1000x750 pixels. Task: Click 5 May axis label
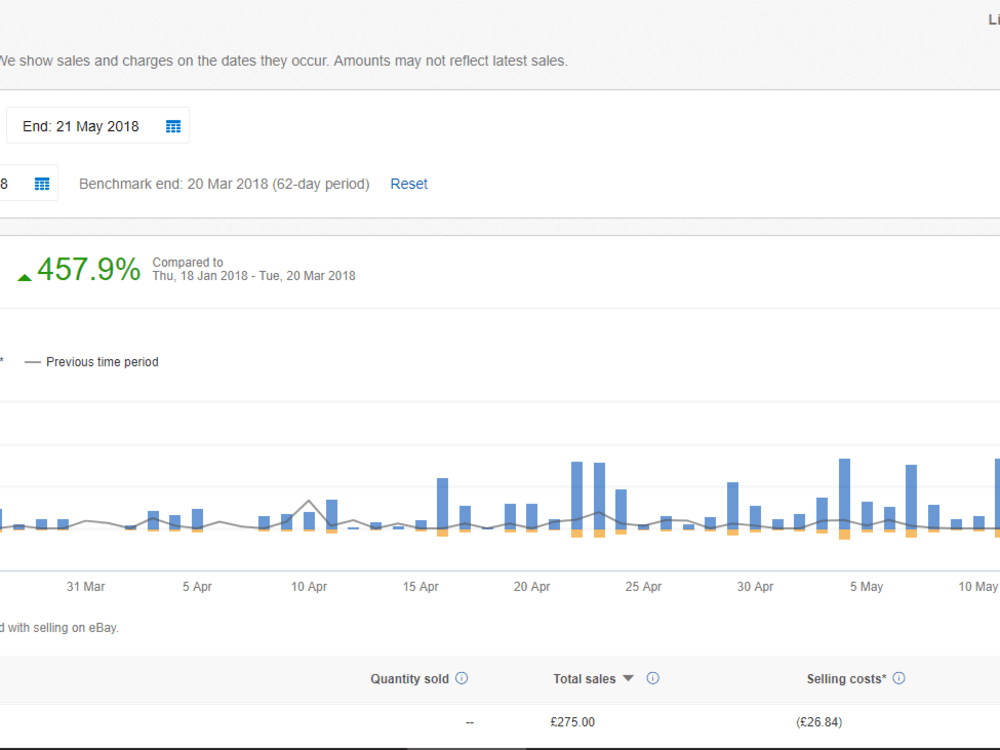point(866,586)
